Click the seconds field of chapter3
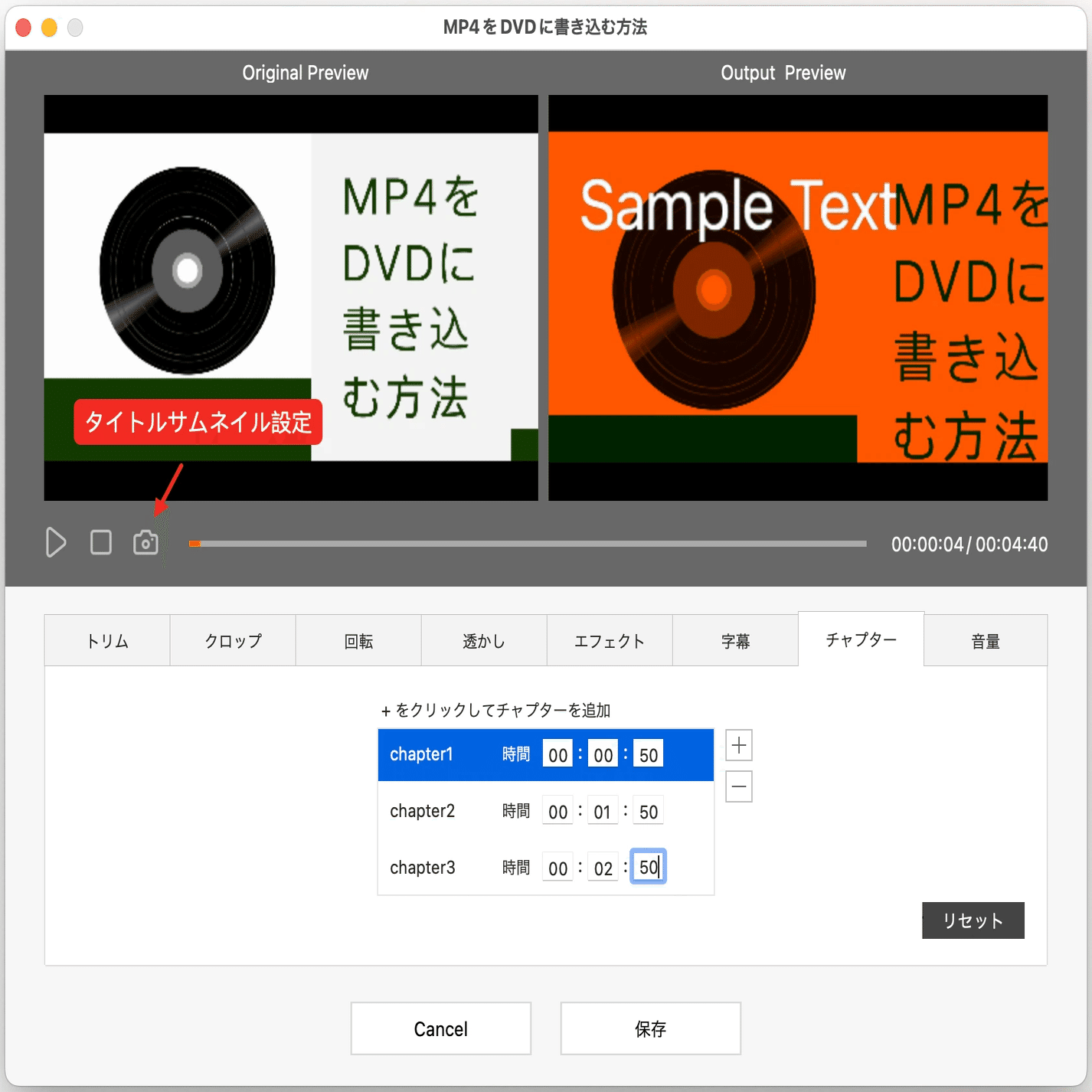Image resolution: width=1092 pixels, height=1092 pixels. (648, 867)
